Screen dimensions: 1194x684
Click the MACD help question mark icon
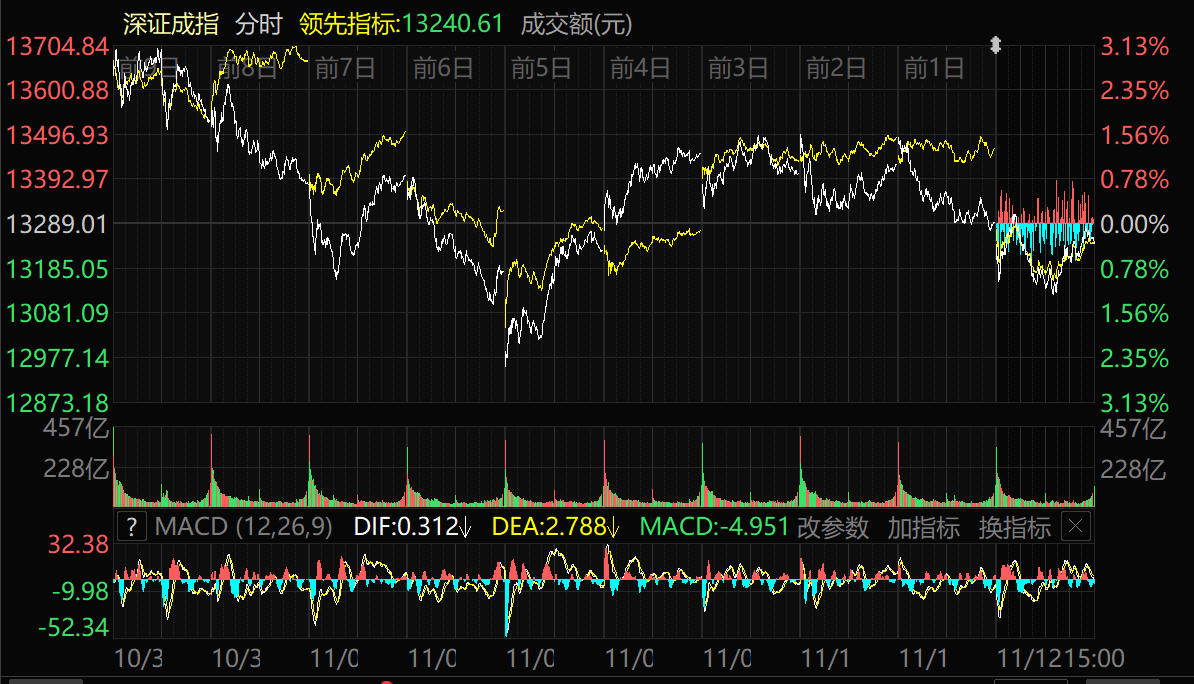(x=132, y=527)
